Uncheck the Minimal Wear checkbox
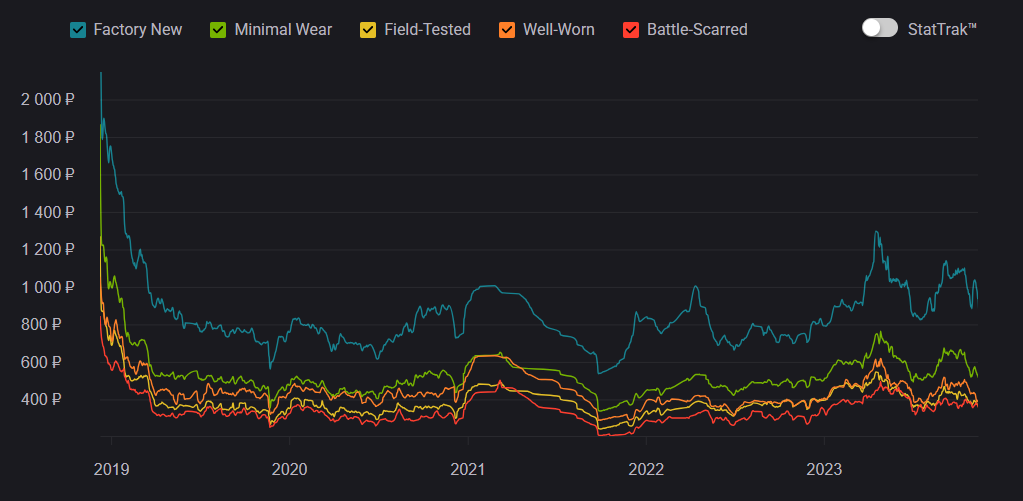This screenshot has width=1023, height=501. pos(218,30)
